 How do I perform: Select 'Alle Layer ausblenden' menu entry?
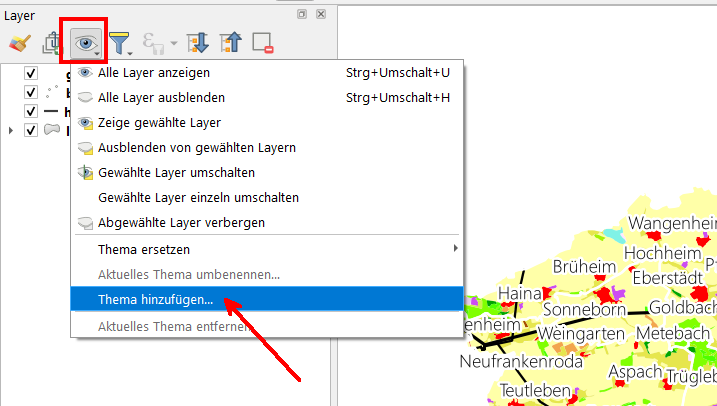267,98
